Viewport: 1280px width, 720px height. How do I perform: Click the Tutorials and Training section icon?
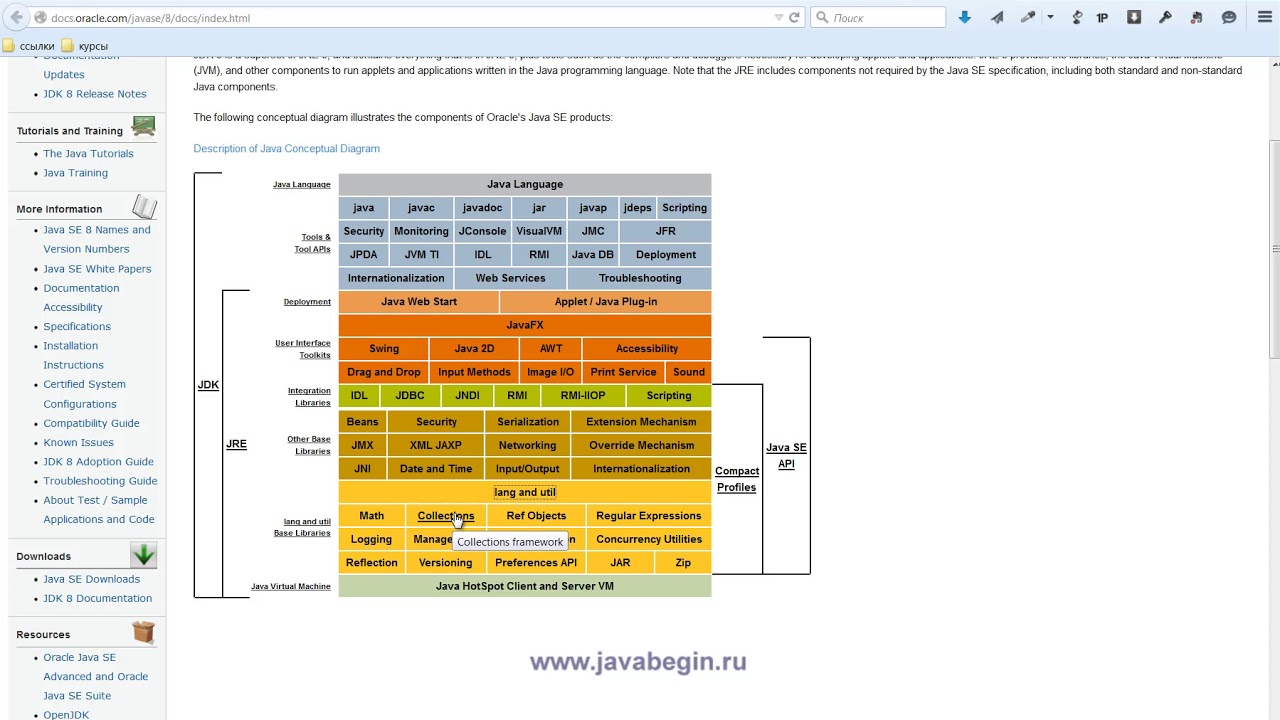tap(144, 127)
